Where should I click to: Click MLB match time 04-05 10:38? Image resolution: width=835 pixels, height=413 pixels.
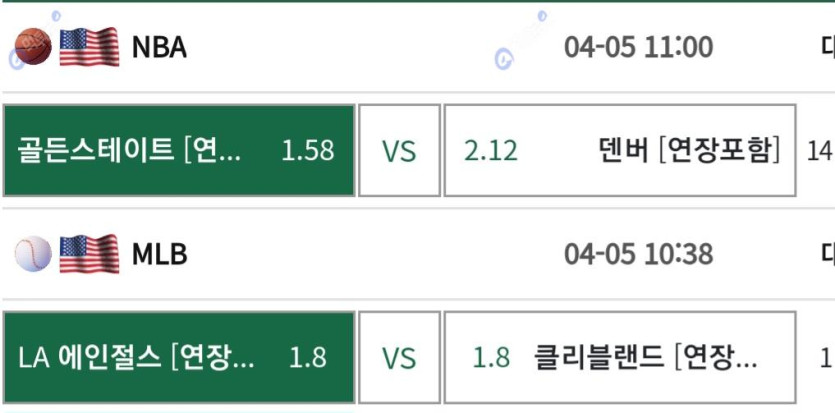click(638, 254)
